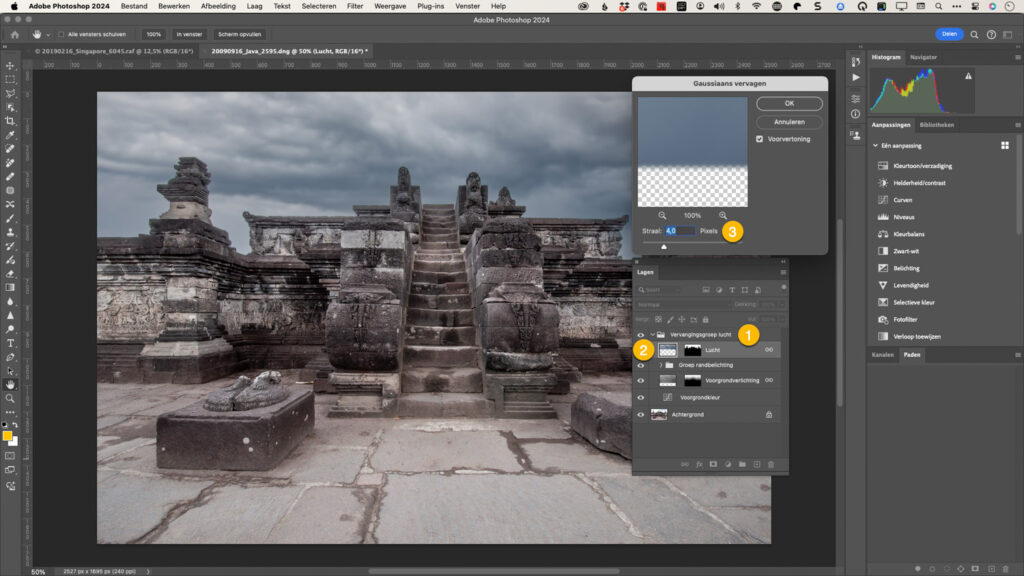Image resolution: width=1024 pixels, height=576 pixels.
Task: Add Fotofilter adjustment
Action: (x=905, y=319)
